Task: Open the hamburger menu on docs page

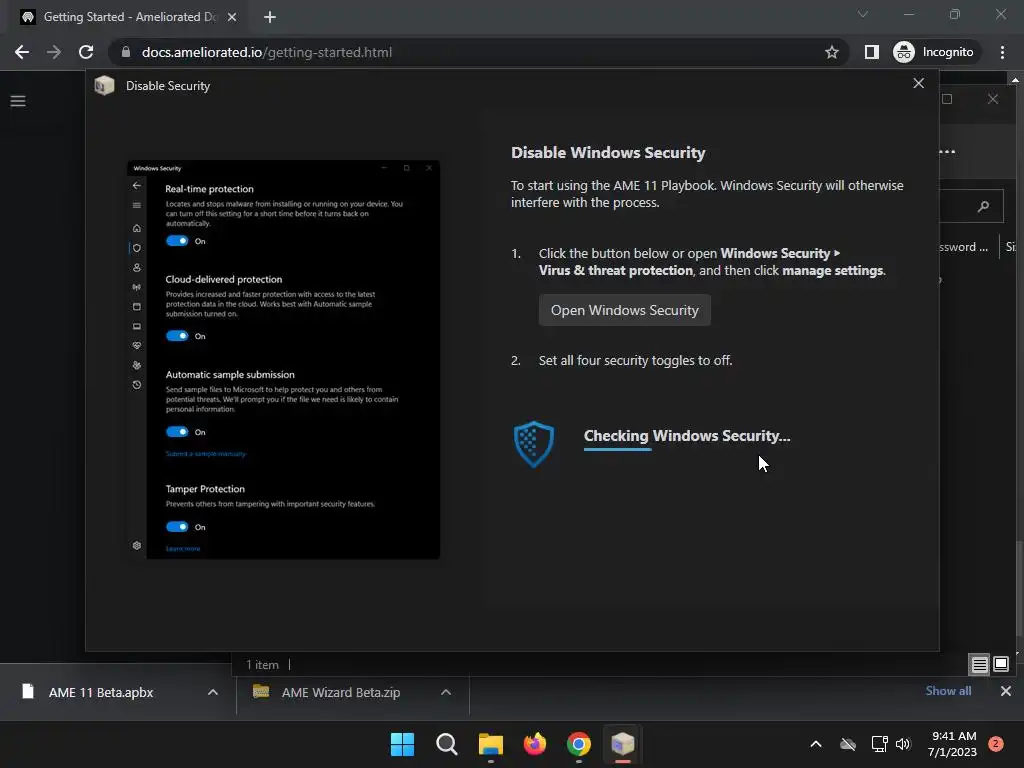Action: 18,101
